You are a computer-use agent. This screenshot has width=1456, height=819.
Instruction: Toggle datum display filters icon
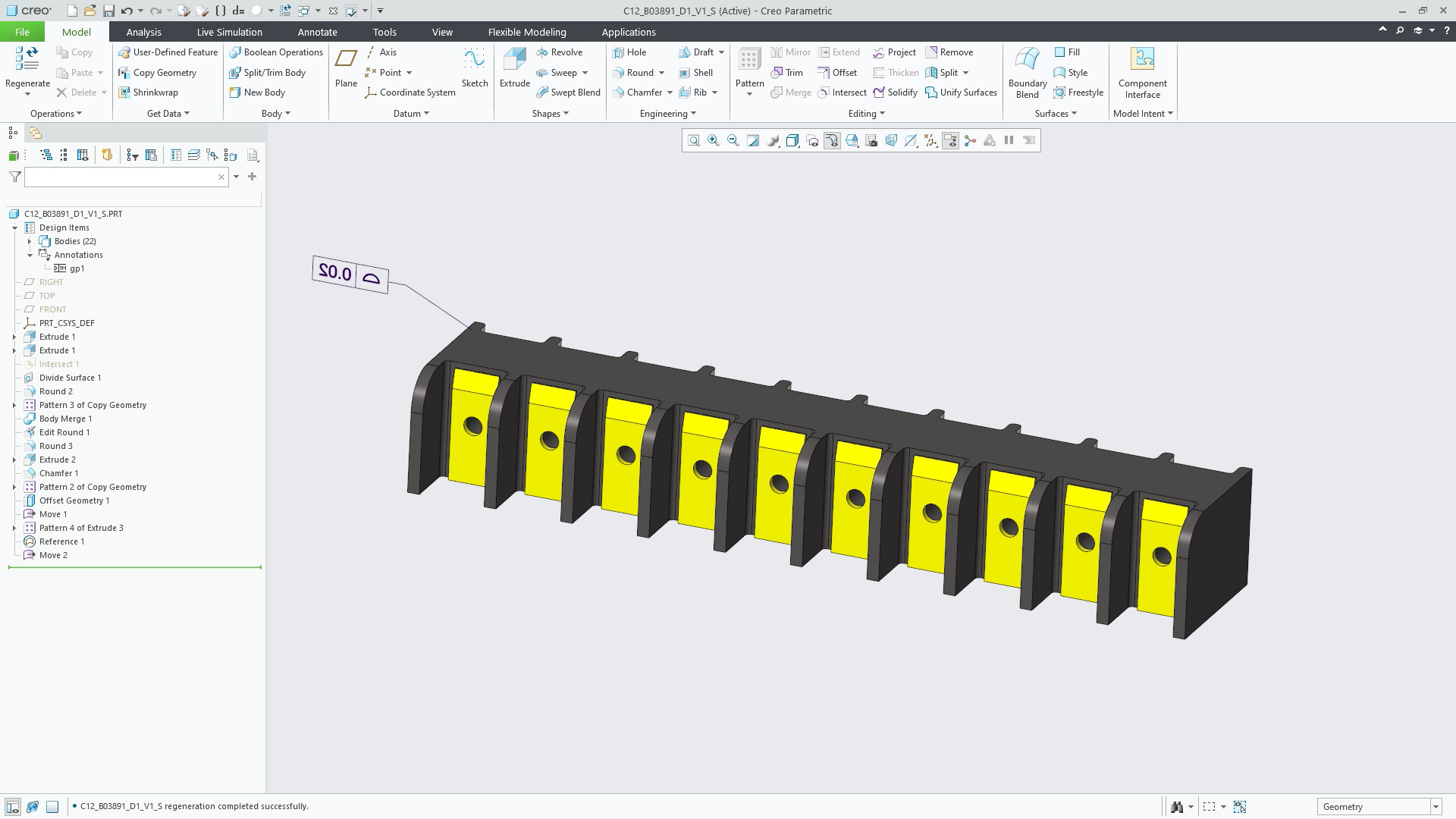click(x=930, y=140)
